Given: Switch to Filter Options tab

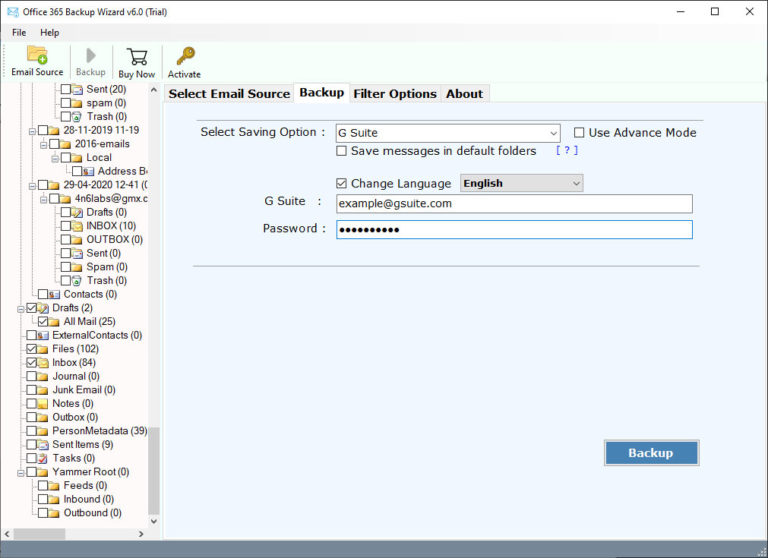Looking at the screenshot, I should [395, 94].
